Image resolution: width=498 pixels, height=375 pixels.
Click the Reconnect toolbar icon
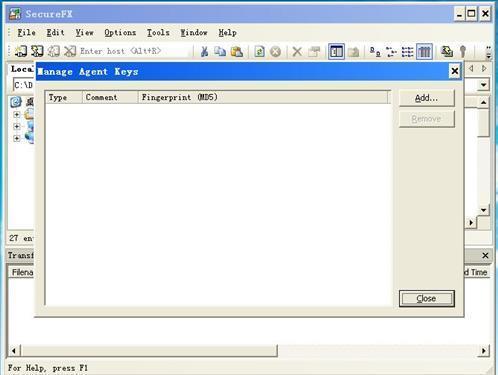pyautogui.click(x=54, y=51)
